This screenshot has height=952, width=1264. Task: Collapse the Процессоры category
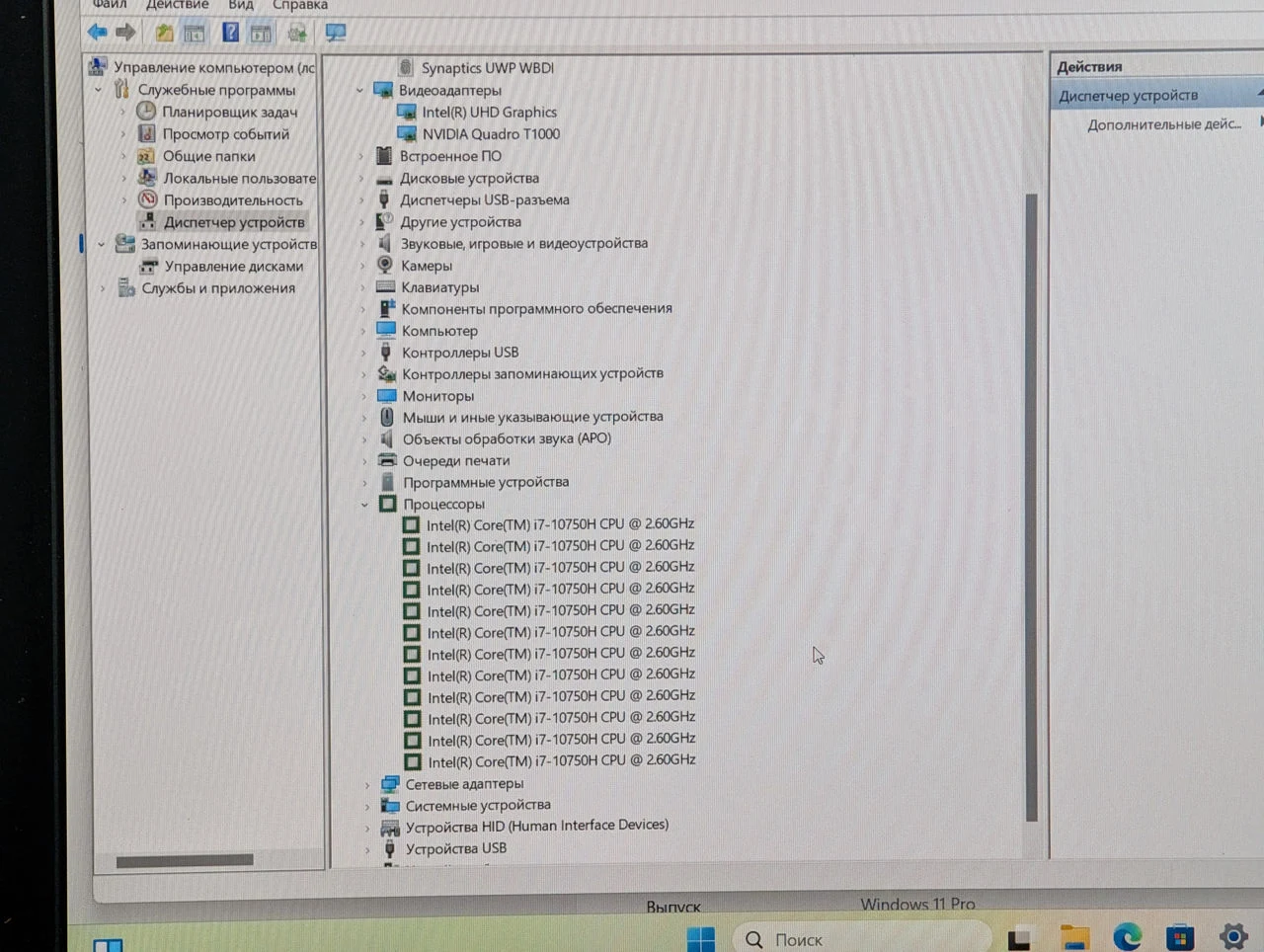[x=364, y=504]
